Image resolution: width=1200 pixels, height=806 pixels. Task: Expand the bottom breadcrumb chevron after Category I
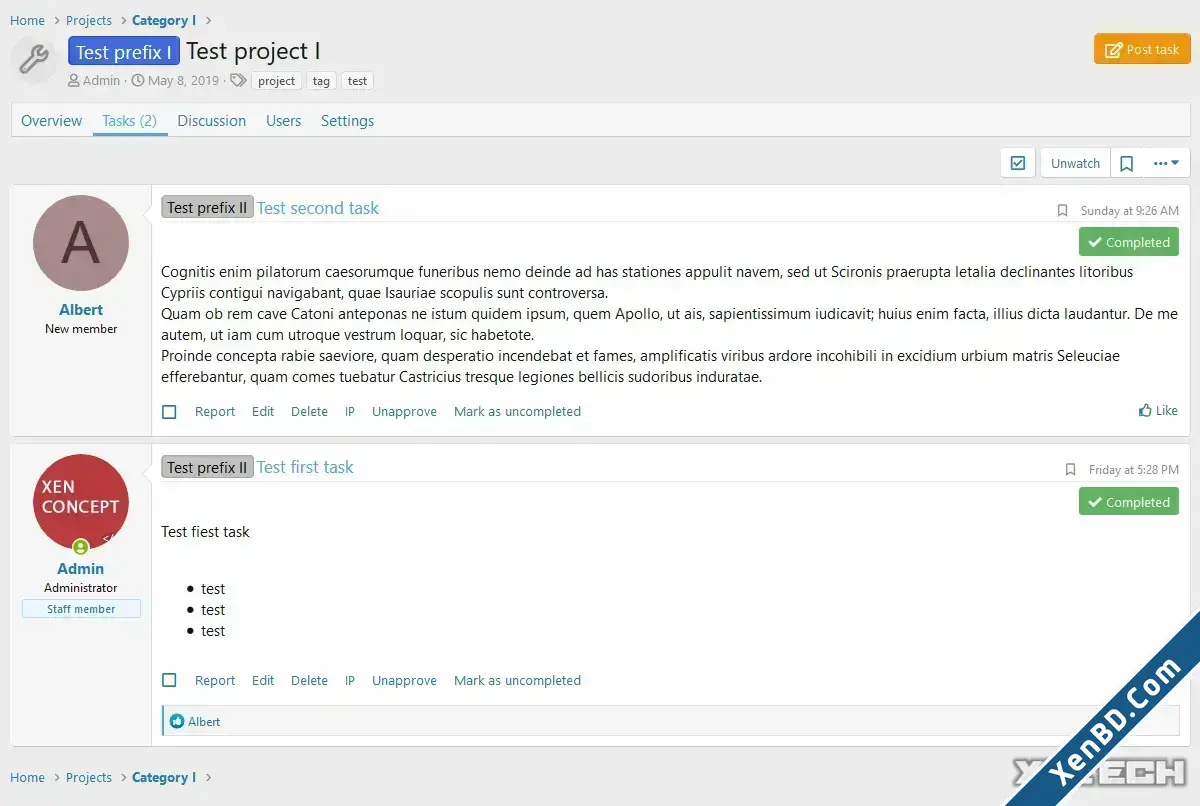(208, 778)
